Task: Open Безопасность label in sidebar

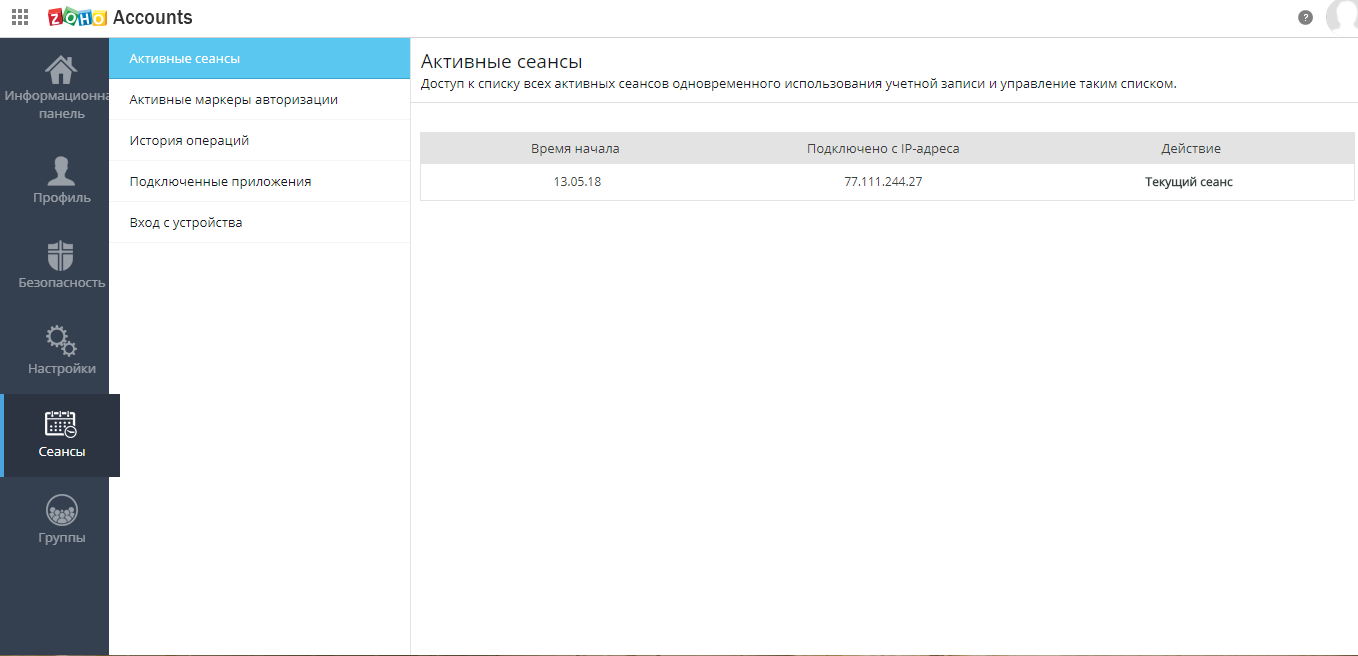Action: pyautogui.click(x=61, y=283)
